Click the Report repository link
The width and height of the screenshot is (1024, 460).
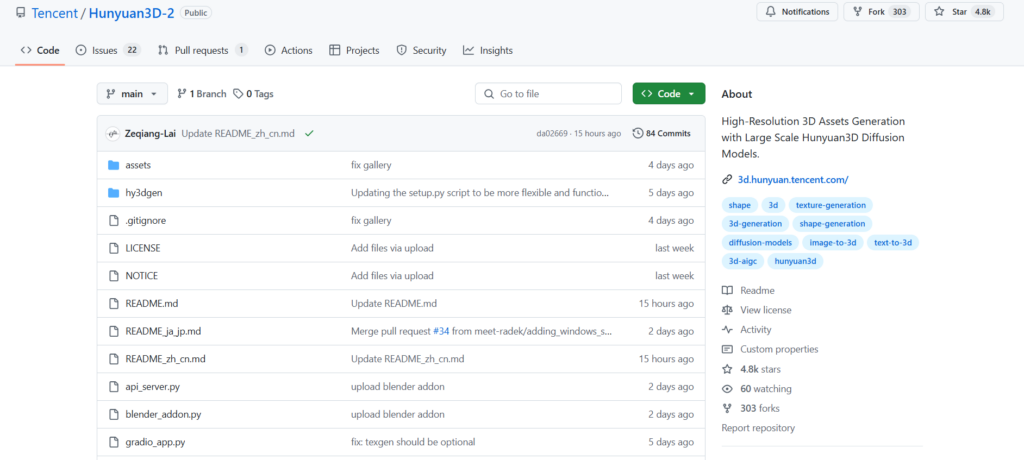pyautogui.click(x=758, y=428)
